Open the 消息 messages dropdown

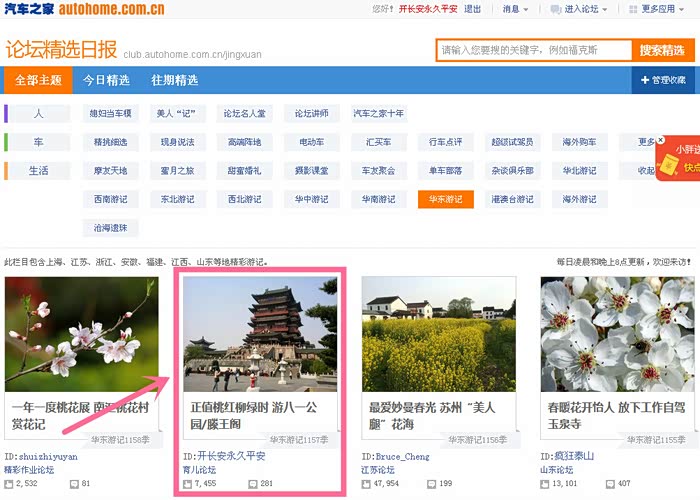coord(515,9)
